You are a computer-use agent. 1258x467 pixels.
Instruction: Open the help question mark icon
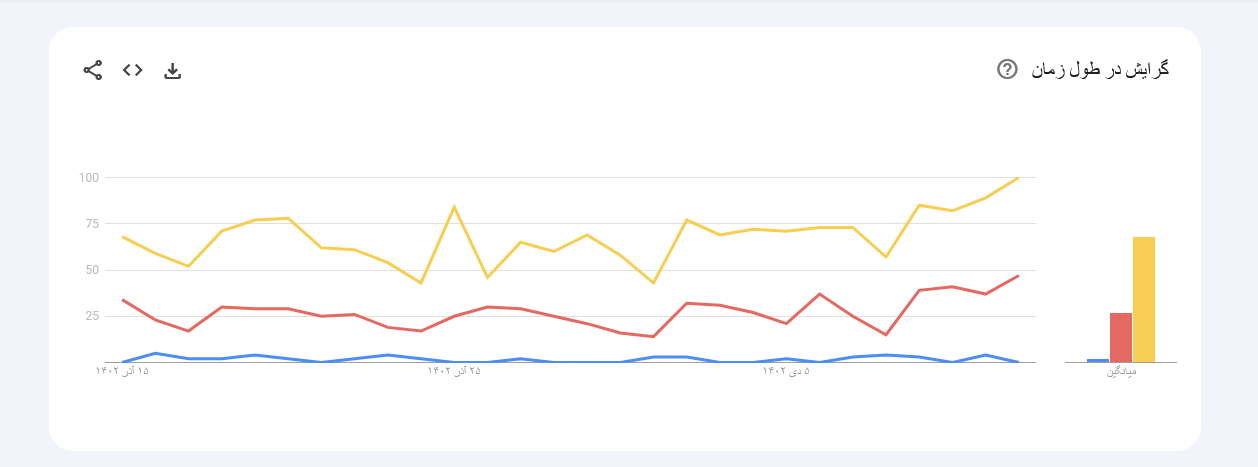click(1007, 69)
